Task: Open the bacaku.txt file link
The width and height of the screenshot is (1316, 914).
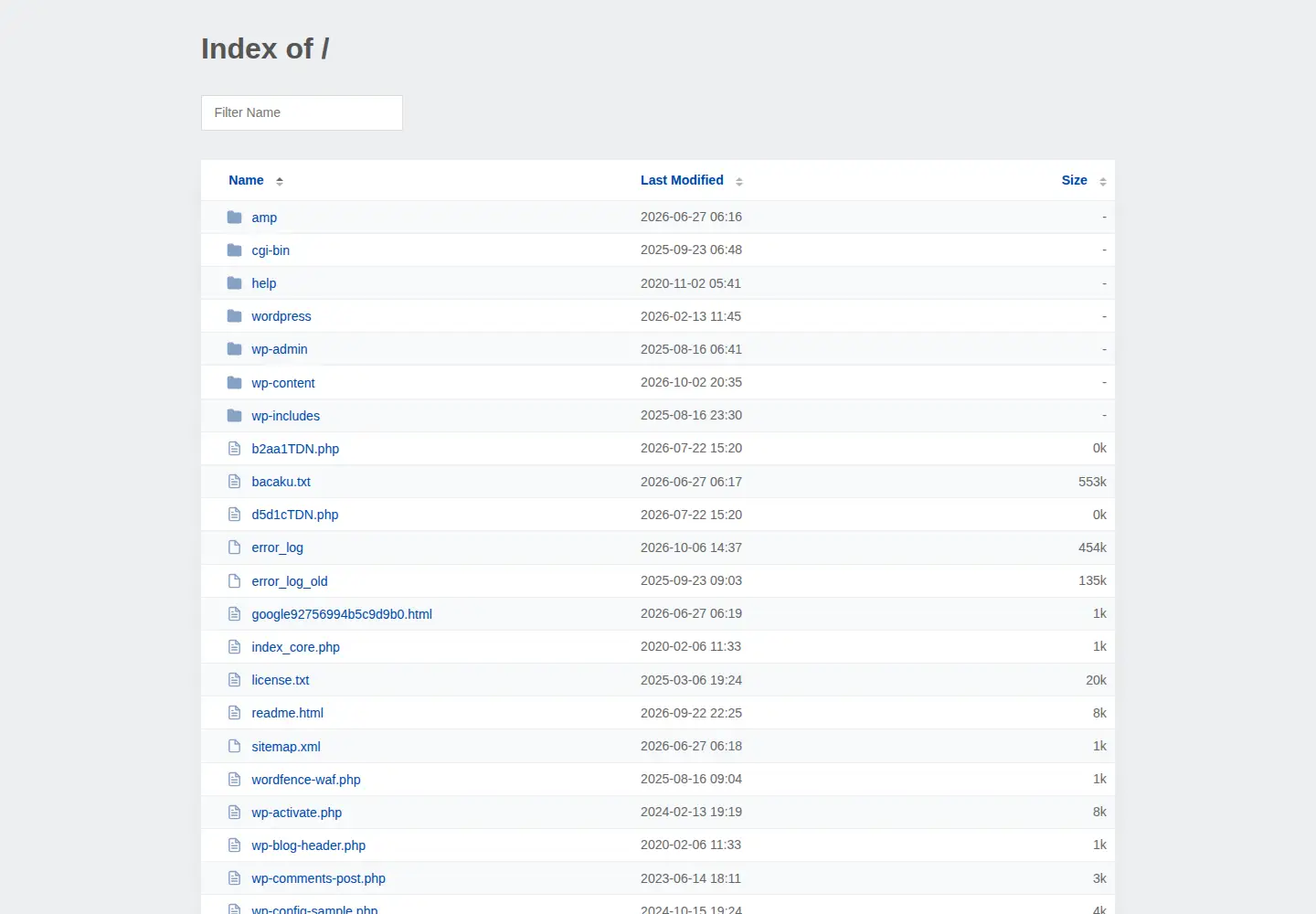Action: 281,482
